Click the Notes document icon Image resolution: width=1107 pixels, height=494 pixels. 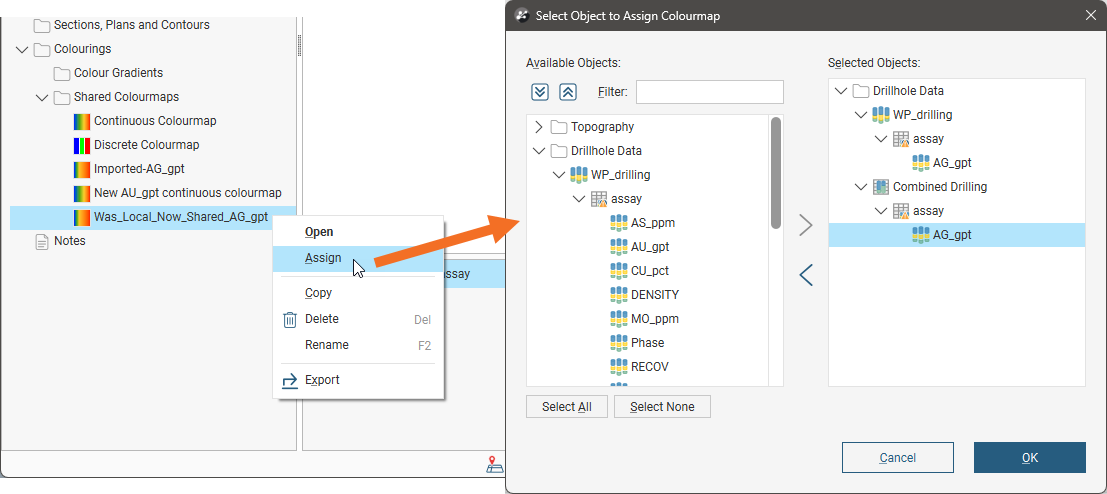(42, 241)
